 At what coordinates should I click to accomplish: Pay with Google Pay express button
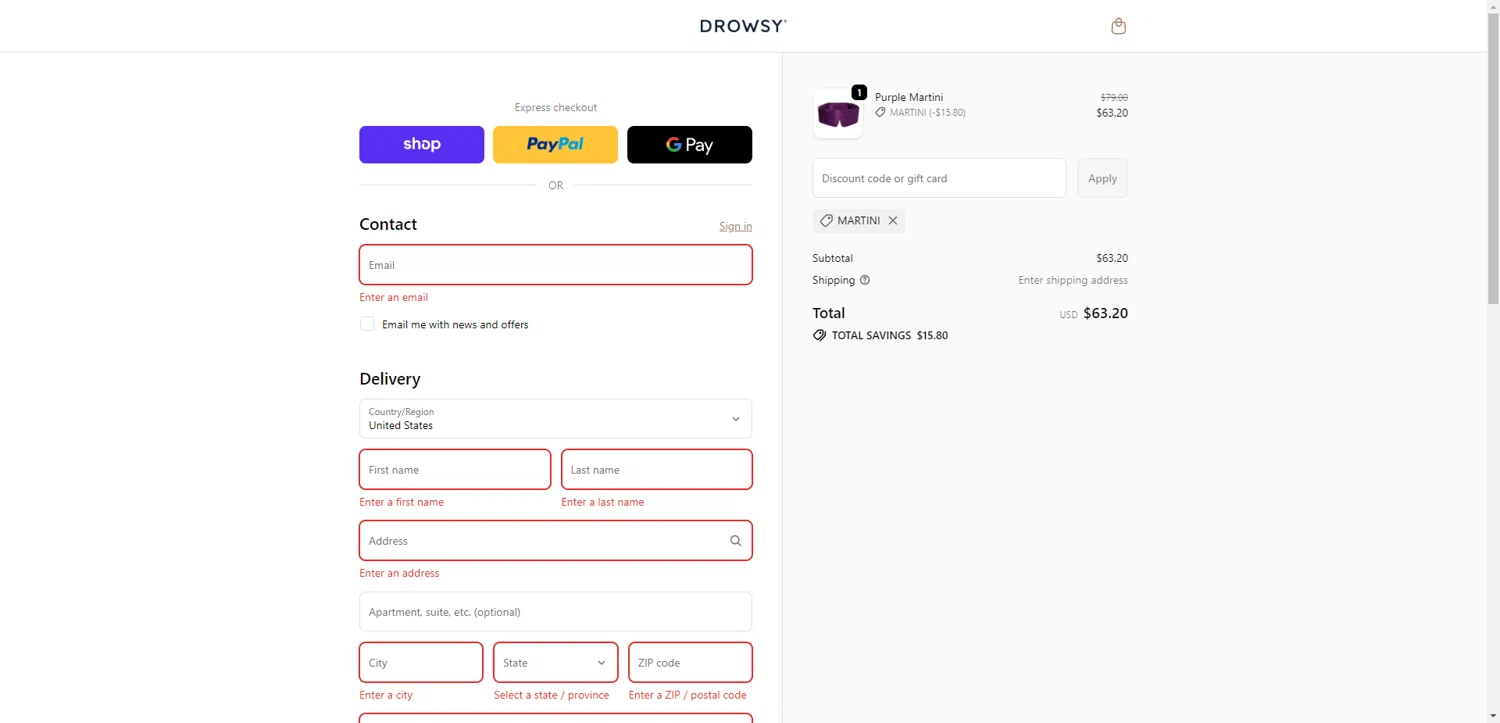click(x=689, y=145)
